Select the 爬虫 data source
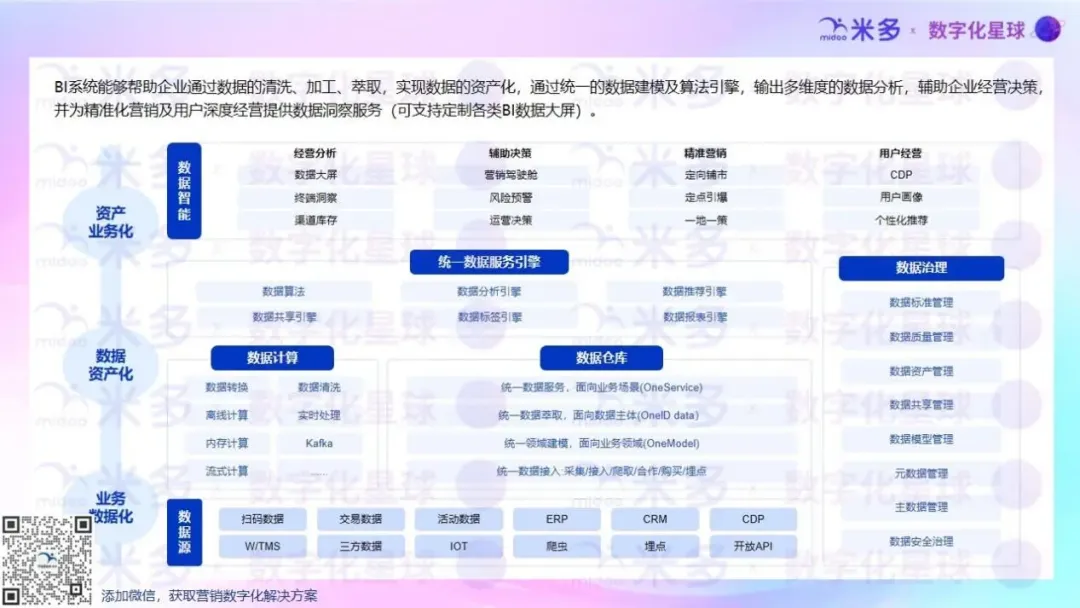The height and width of the screenshot is (608, 1080). (x=556, y=546)
